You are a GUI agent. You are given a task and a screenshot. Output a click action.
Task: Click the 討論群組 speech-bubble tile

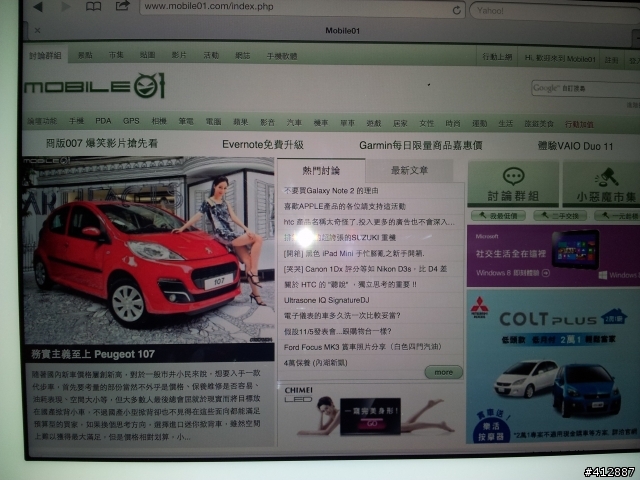513,184
